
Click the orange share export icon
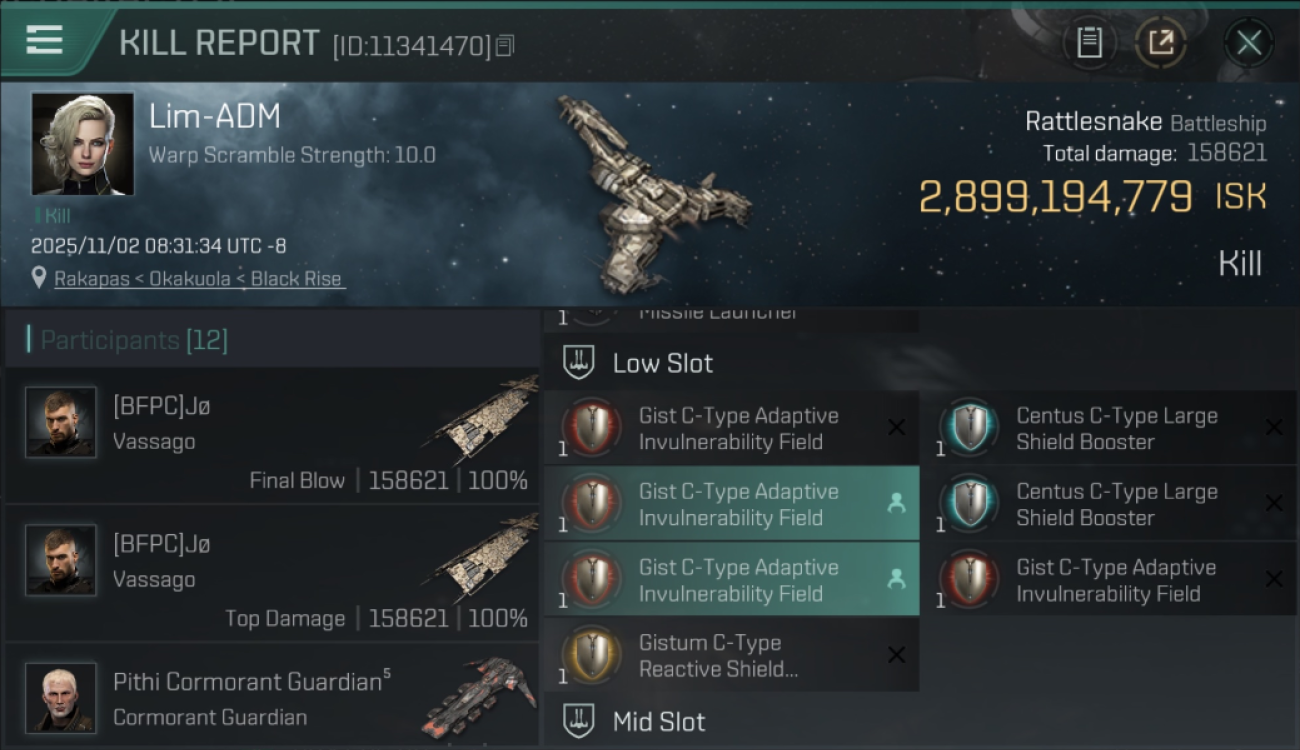tap(1160, 43)
